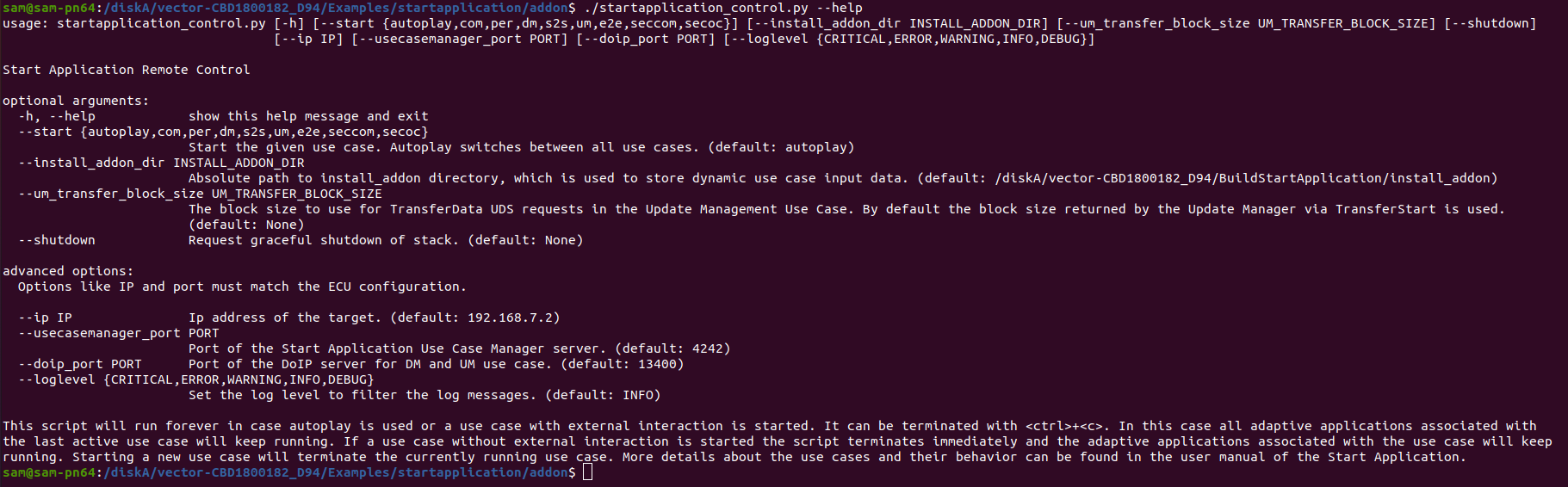Click the 'usage: startapplication_control.py' text
The height and width of the screenshot is (487, 1568).
pos(134,23)
